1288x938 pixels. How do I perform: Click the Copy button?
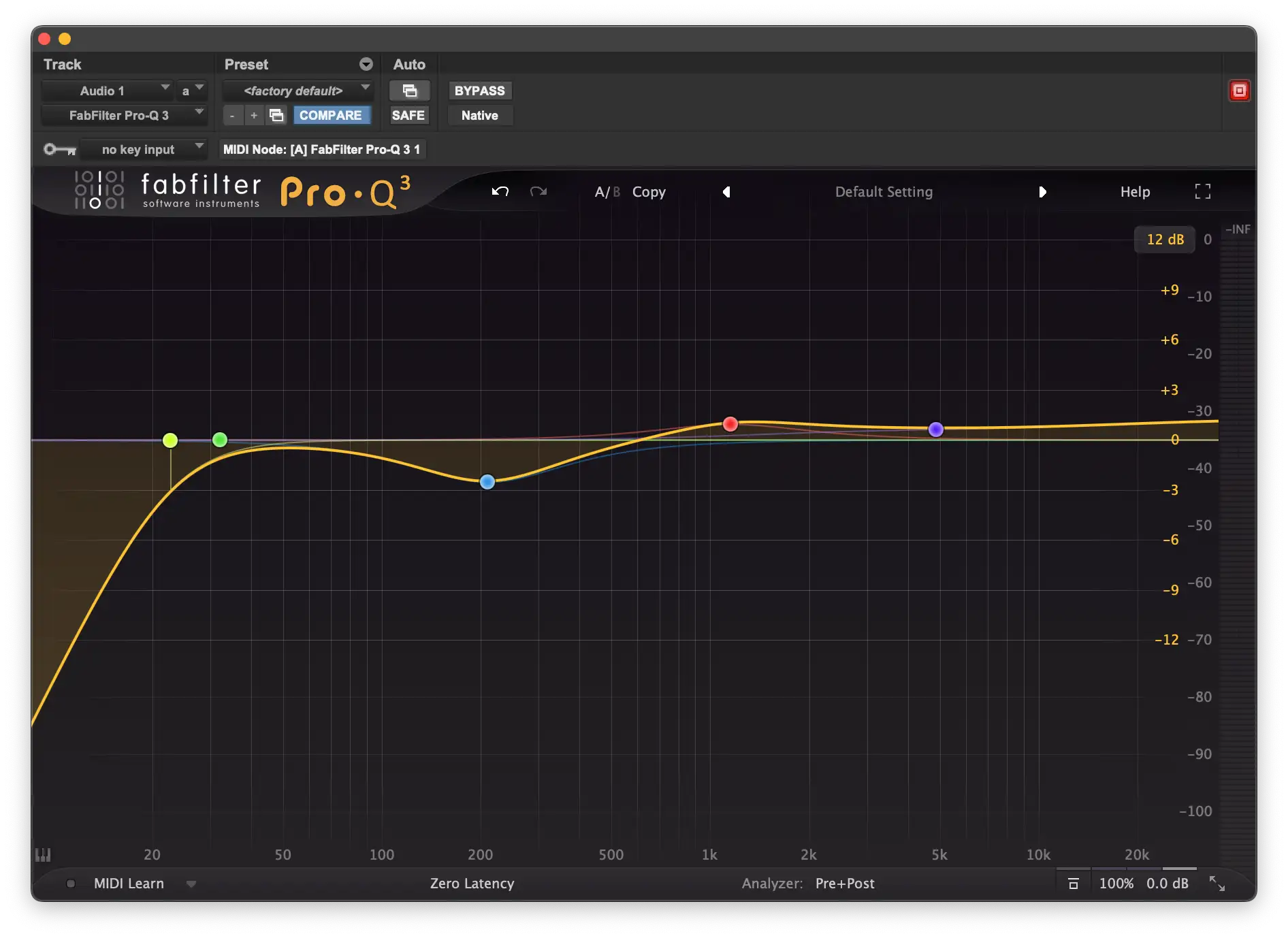[649, 192]
